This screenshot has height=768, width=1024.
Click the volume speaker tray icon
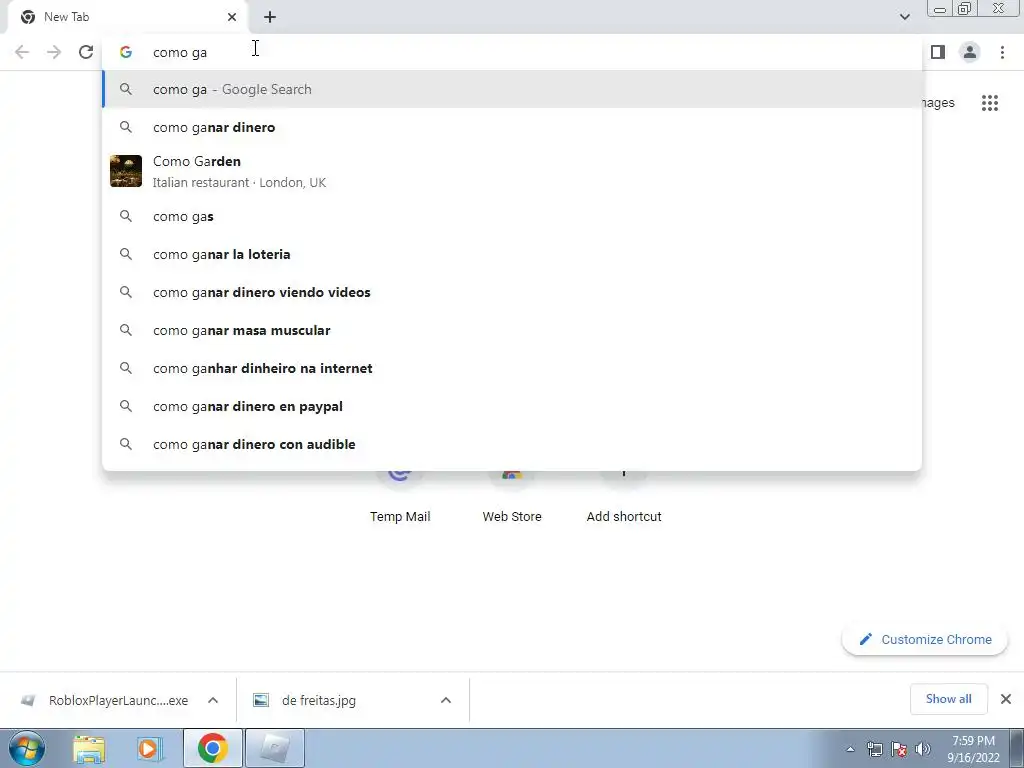click(x=923, y=749)
